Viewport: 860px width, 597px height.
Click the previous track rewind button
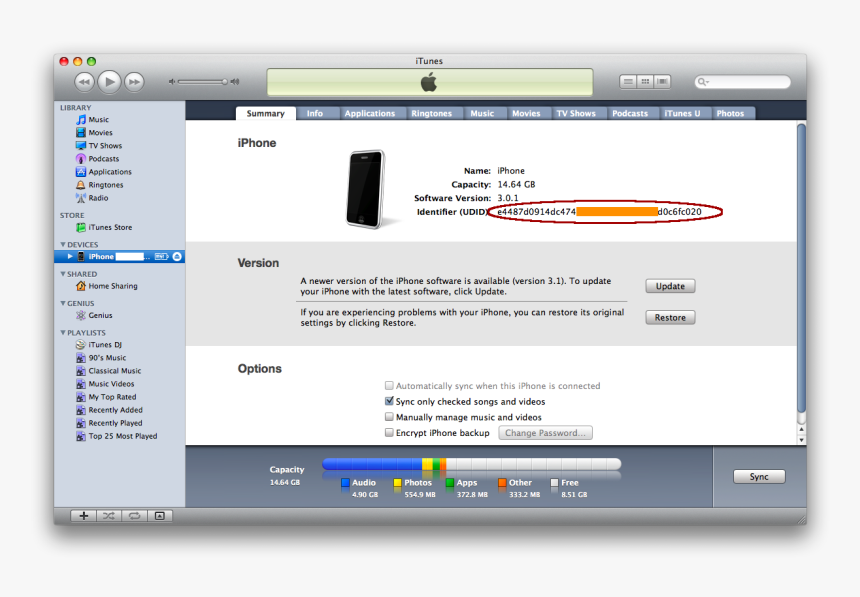[x=84, y=82]
